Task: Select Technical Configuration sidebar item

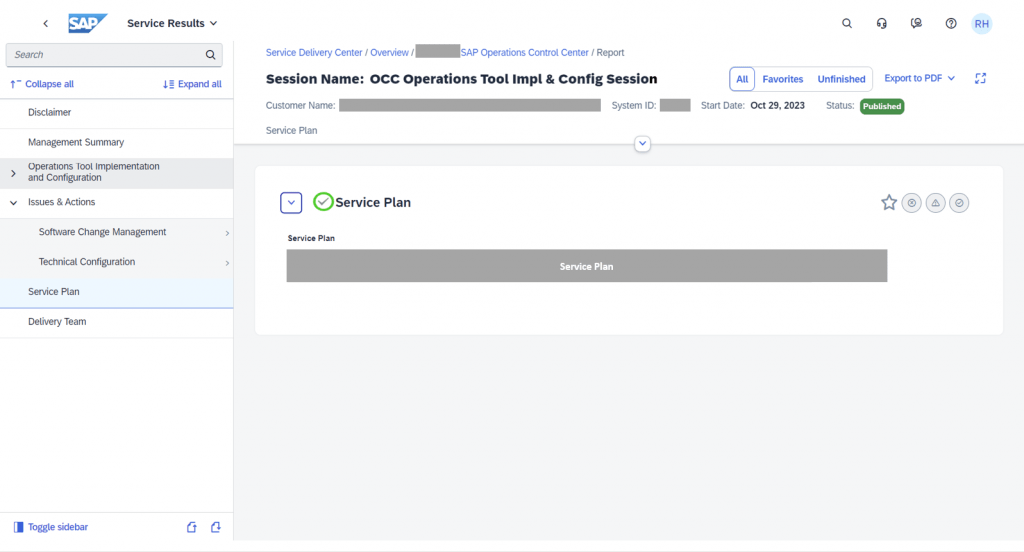Action: tap(116, 263)
